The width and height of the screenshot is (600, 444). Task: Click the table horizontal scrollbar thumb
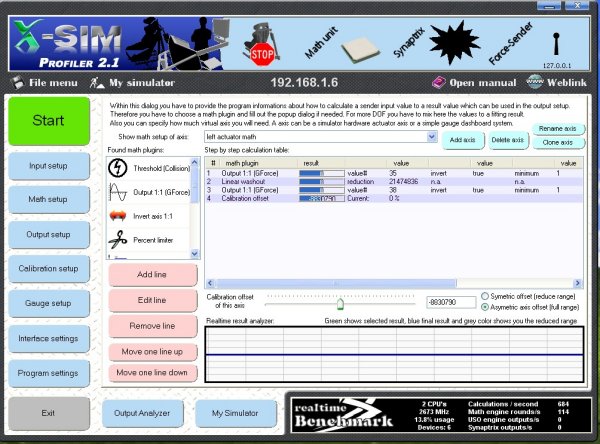pos(336,283)
